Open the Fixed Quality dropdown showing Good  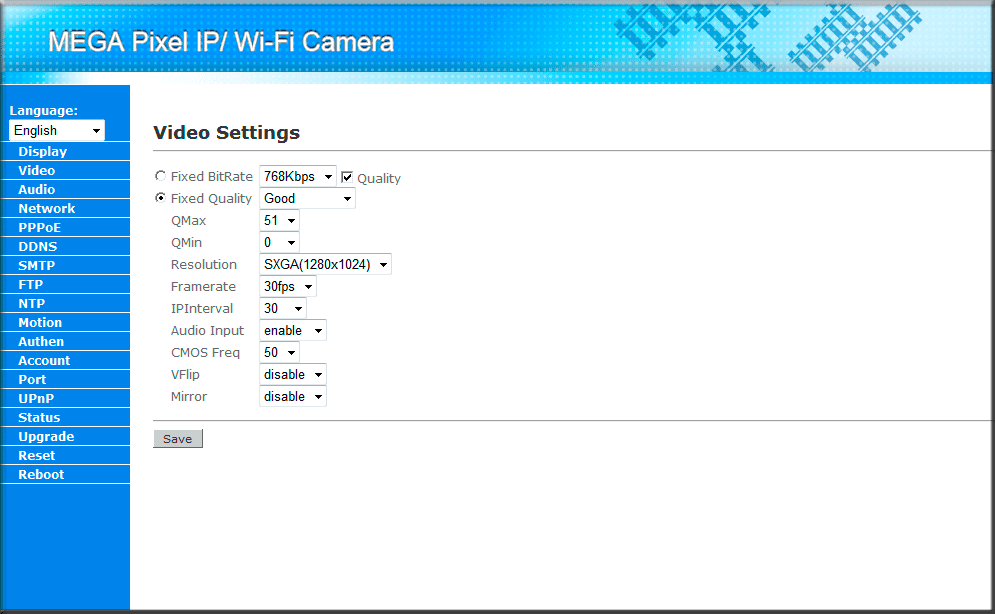click(x=307, y=199)
